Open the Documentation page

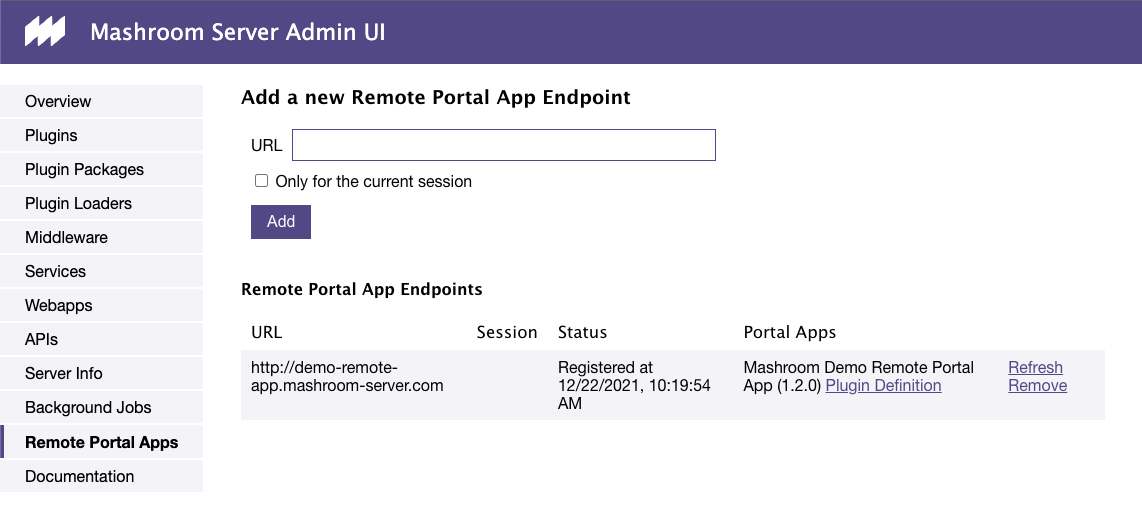(101, 476)
